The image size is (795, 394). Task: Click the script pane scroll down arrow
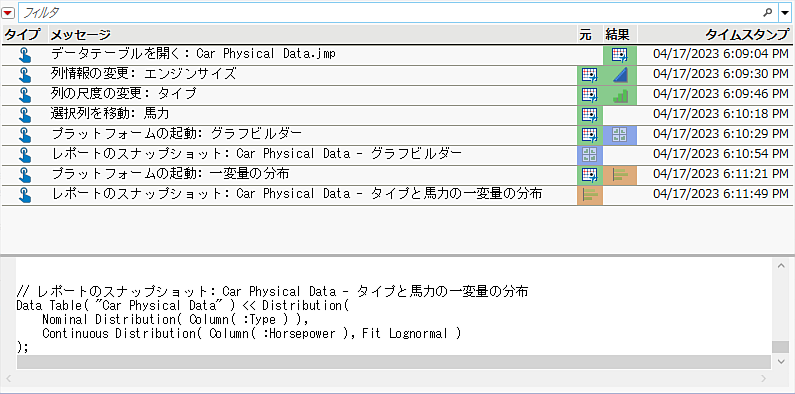(x=780, y=362)
